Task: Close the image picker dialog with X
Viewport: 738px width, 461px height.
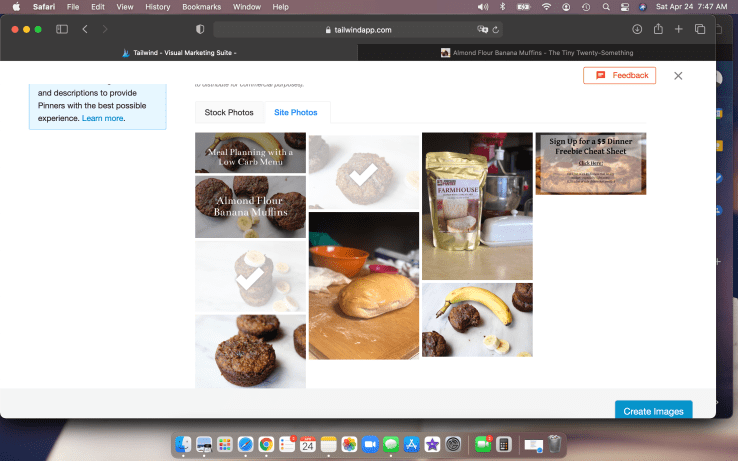Action: click(678, 76)
